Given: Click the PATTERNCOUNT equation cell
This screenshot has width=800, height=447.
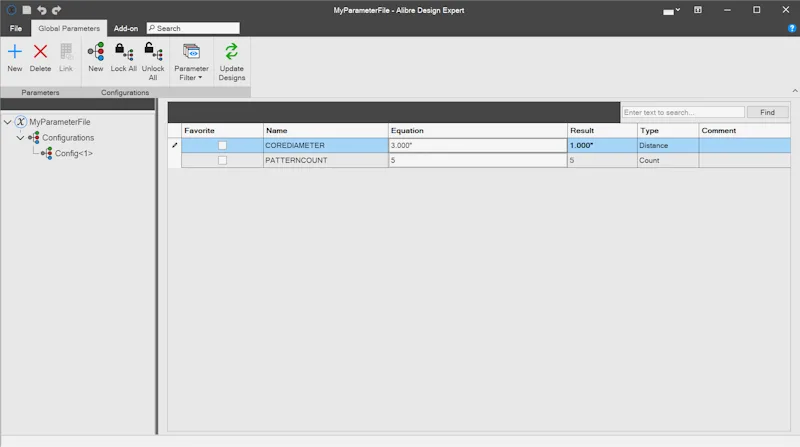Looking at the screenshot, I should pos(478,160).
